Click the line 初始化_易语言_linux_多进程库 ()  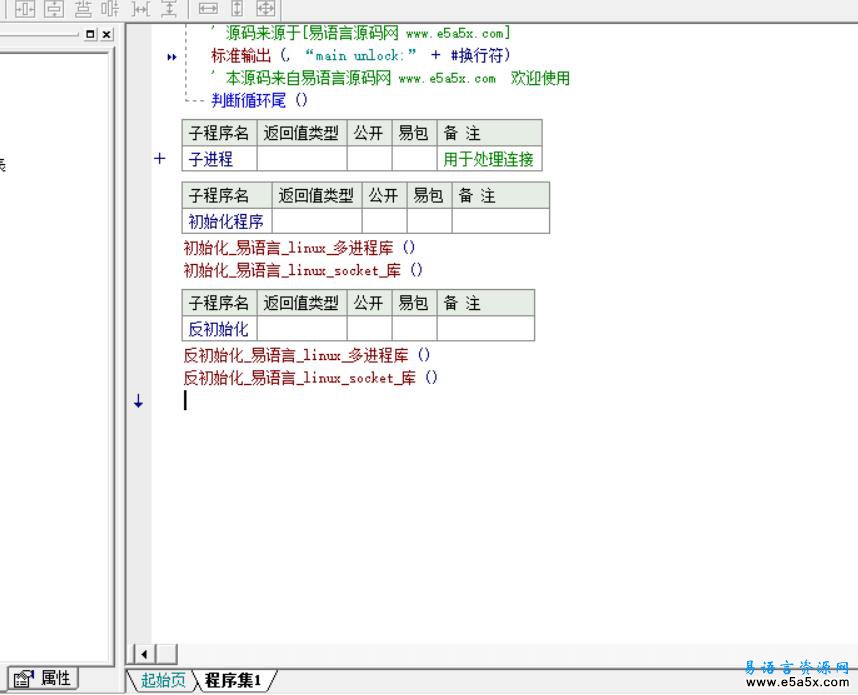click(299, 248)
